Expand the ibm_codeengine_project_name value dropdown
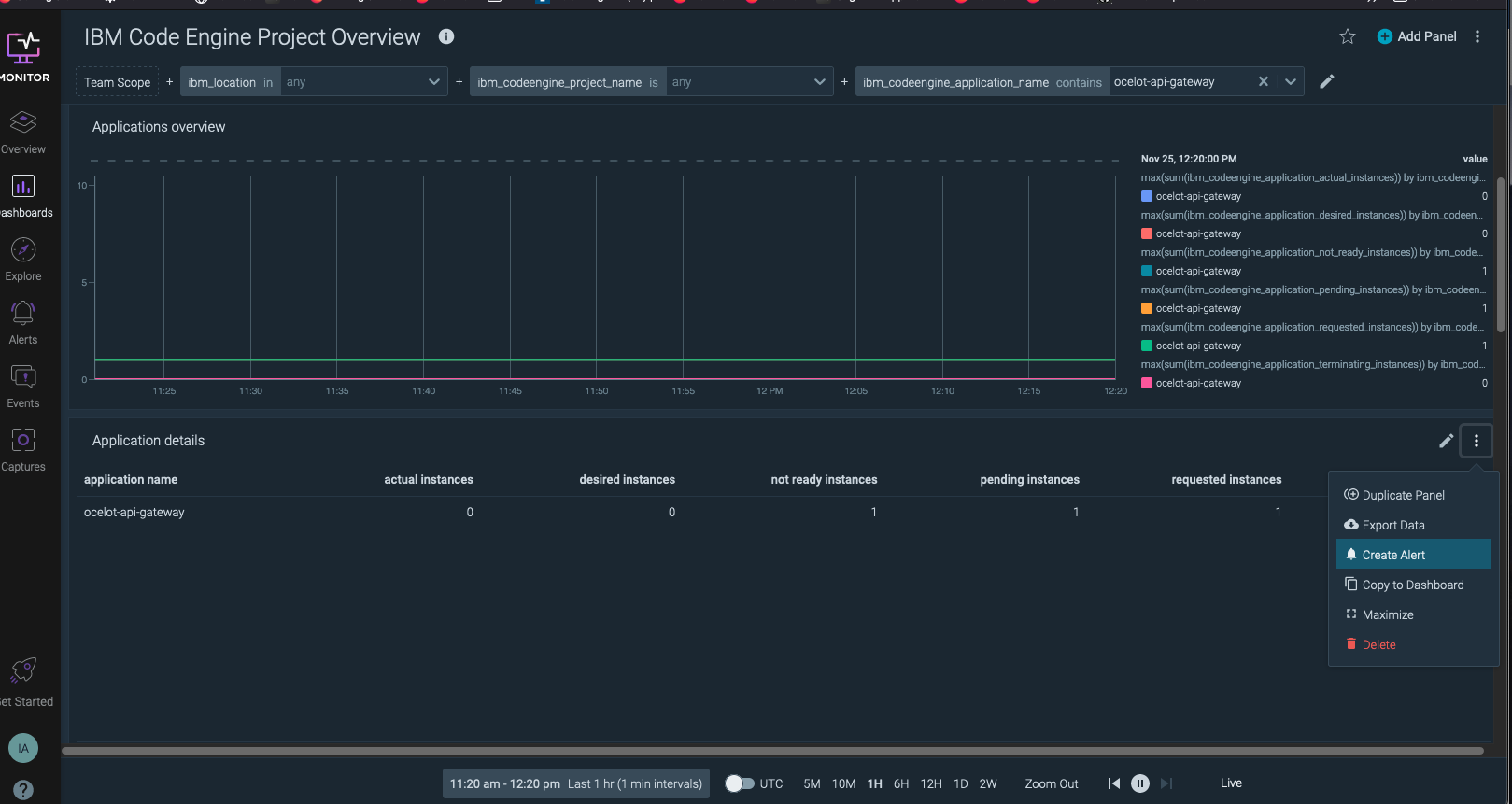Image resolution: width=1512 pixels, height=804 pixels. point(819,81)
